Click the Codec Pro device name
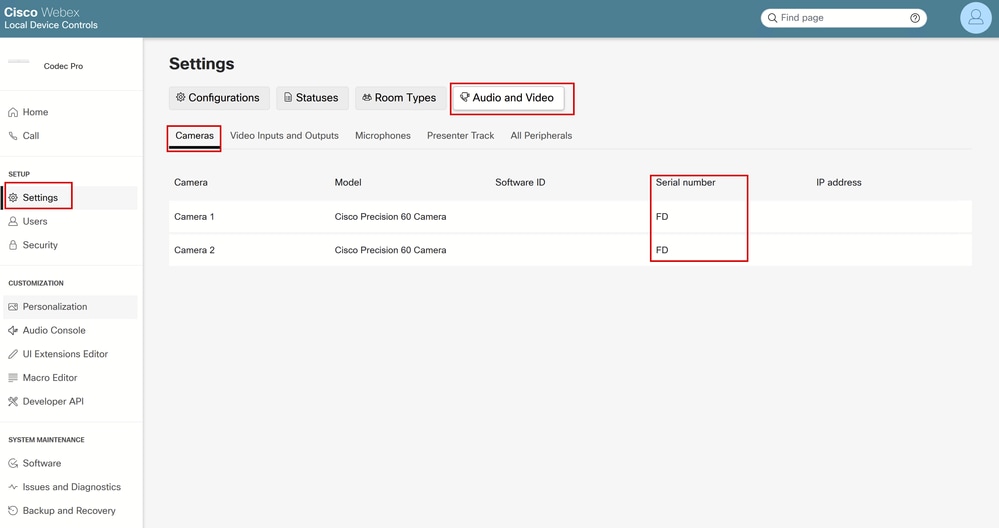 [63, 66]
